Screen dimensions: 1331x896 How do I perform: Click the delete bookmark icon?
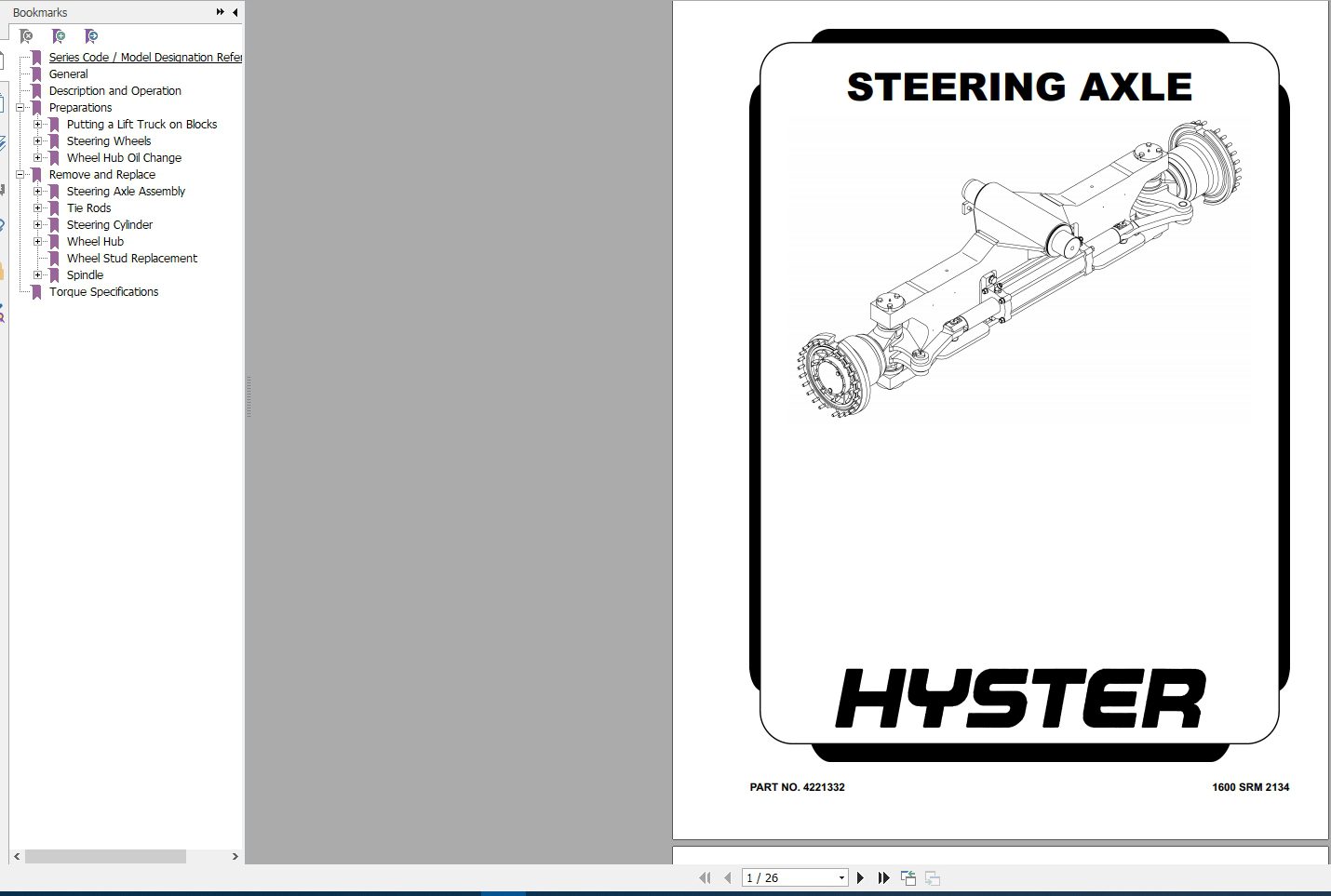pos(26,36)
